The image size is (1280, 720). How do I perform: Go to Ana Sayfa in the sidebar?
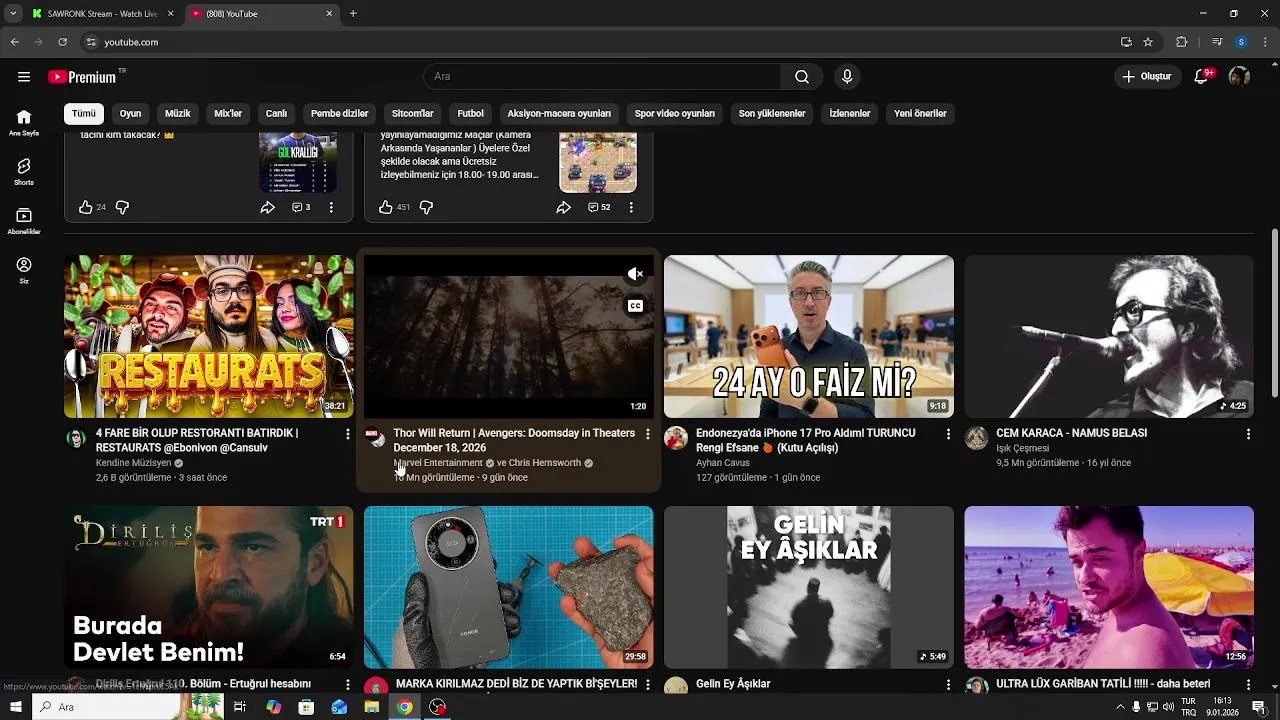(24, 123)
